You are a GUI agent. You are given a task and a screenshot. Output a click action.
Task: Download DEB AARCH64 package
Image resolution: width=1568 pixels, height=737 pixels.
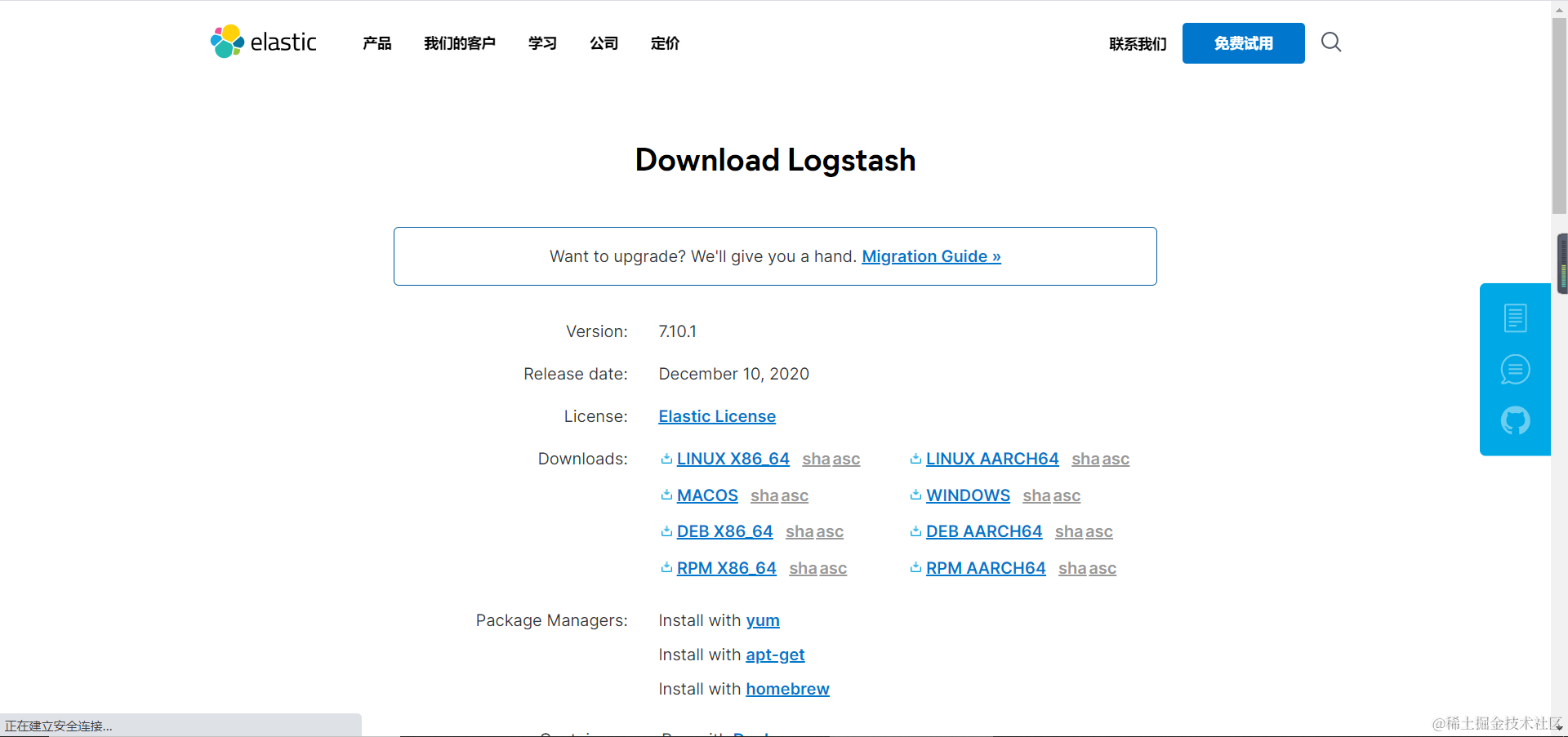coord(984,531)
